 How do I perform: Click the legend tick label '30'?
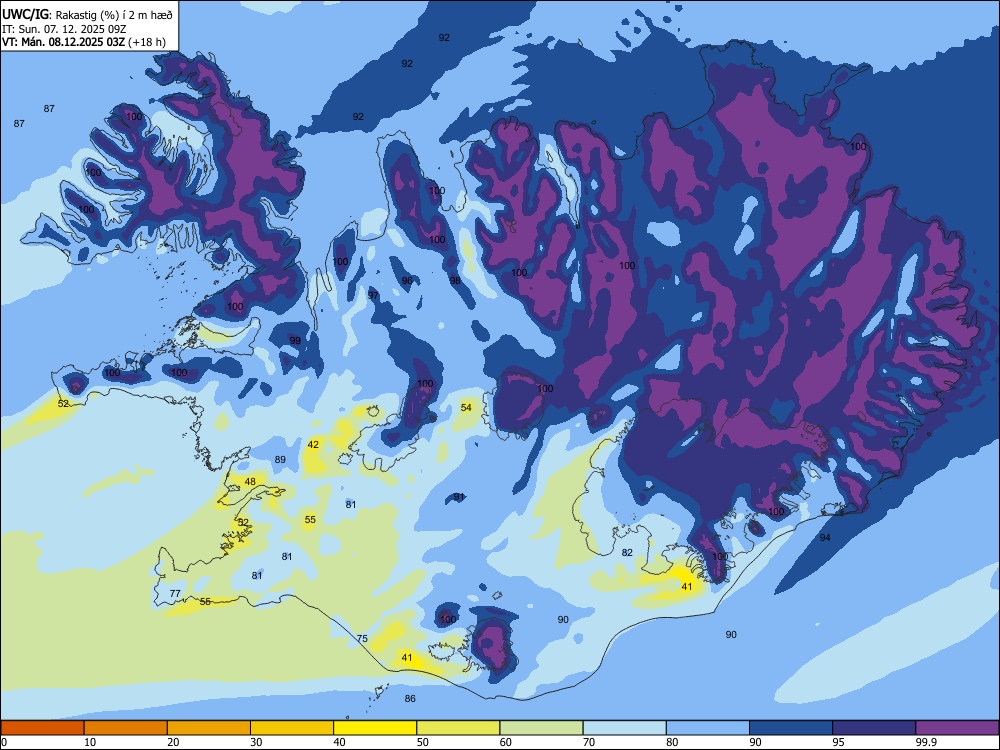click(x=256, y=742)
